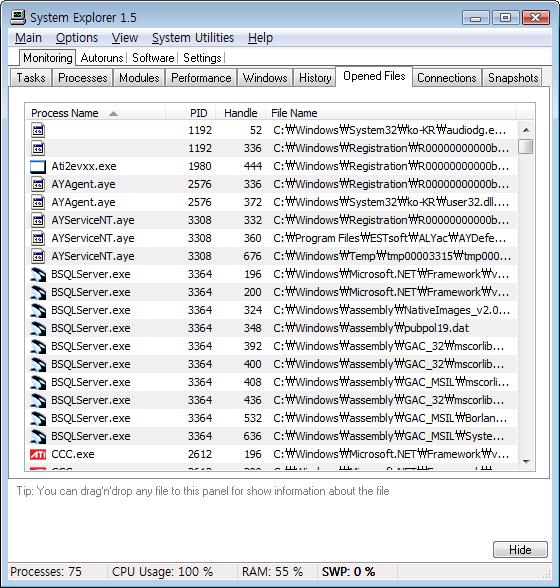Open the Windows tab
The image size is (560, 588).
265,78
